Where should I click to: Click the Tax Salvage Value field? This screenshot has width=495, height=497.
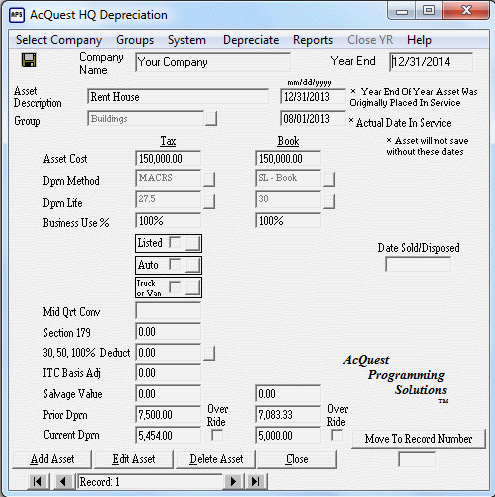pos(168,394)
